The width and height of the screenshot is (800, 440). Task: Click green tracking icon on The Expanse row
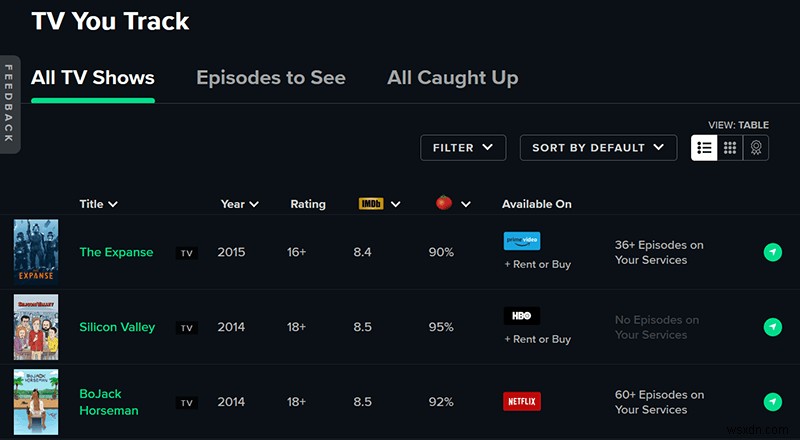772,252
